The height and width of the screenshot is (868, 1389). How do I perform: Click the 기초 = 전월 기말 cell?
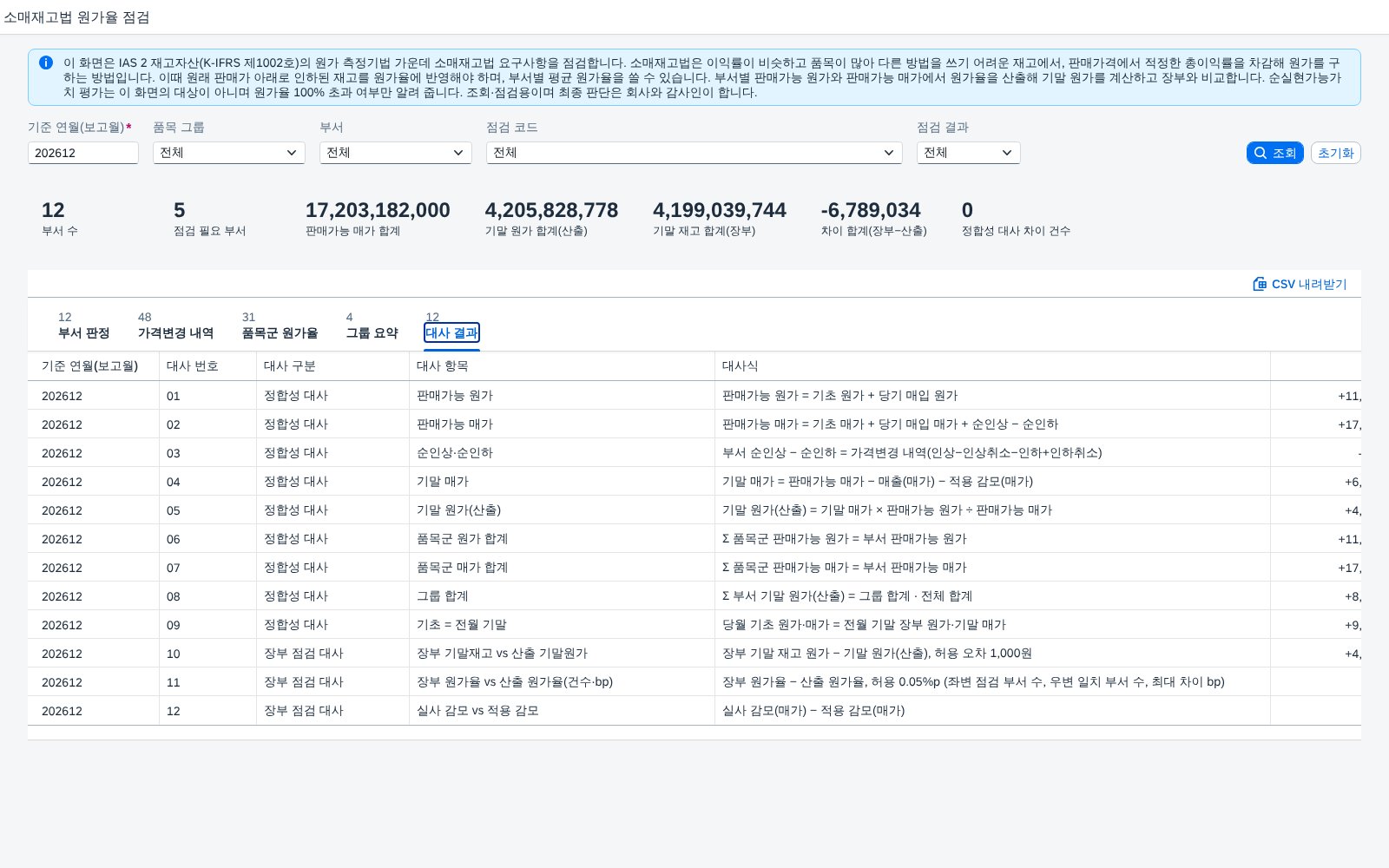[563, 625]
